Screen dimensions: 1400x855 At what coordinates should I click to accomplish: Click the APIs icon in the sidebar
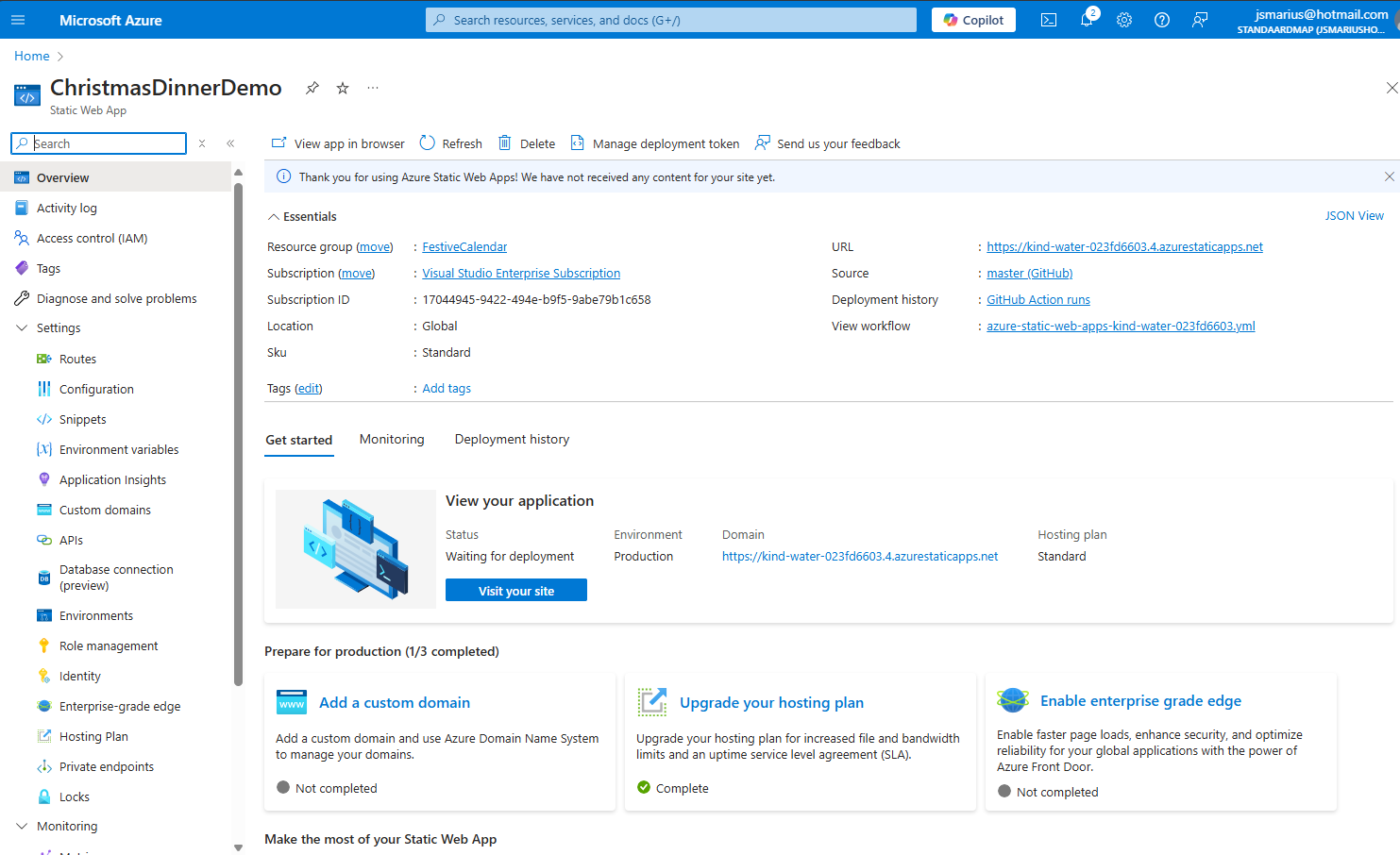click(44, 540)
